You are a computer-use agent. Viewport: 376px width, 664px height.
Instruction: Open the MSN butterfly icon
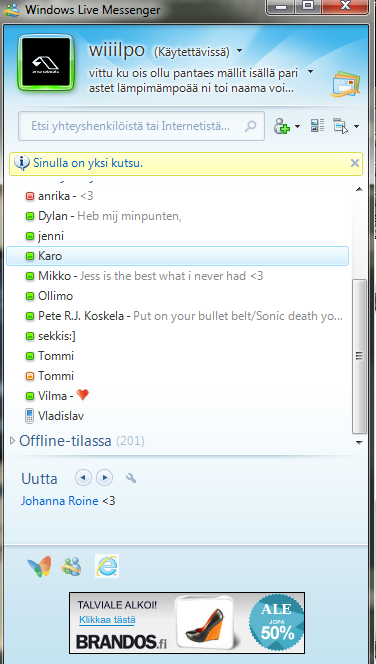coord(39,567)
